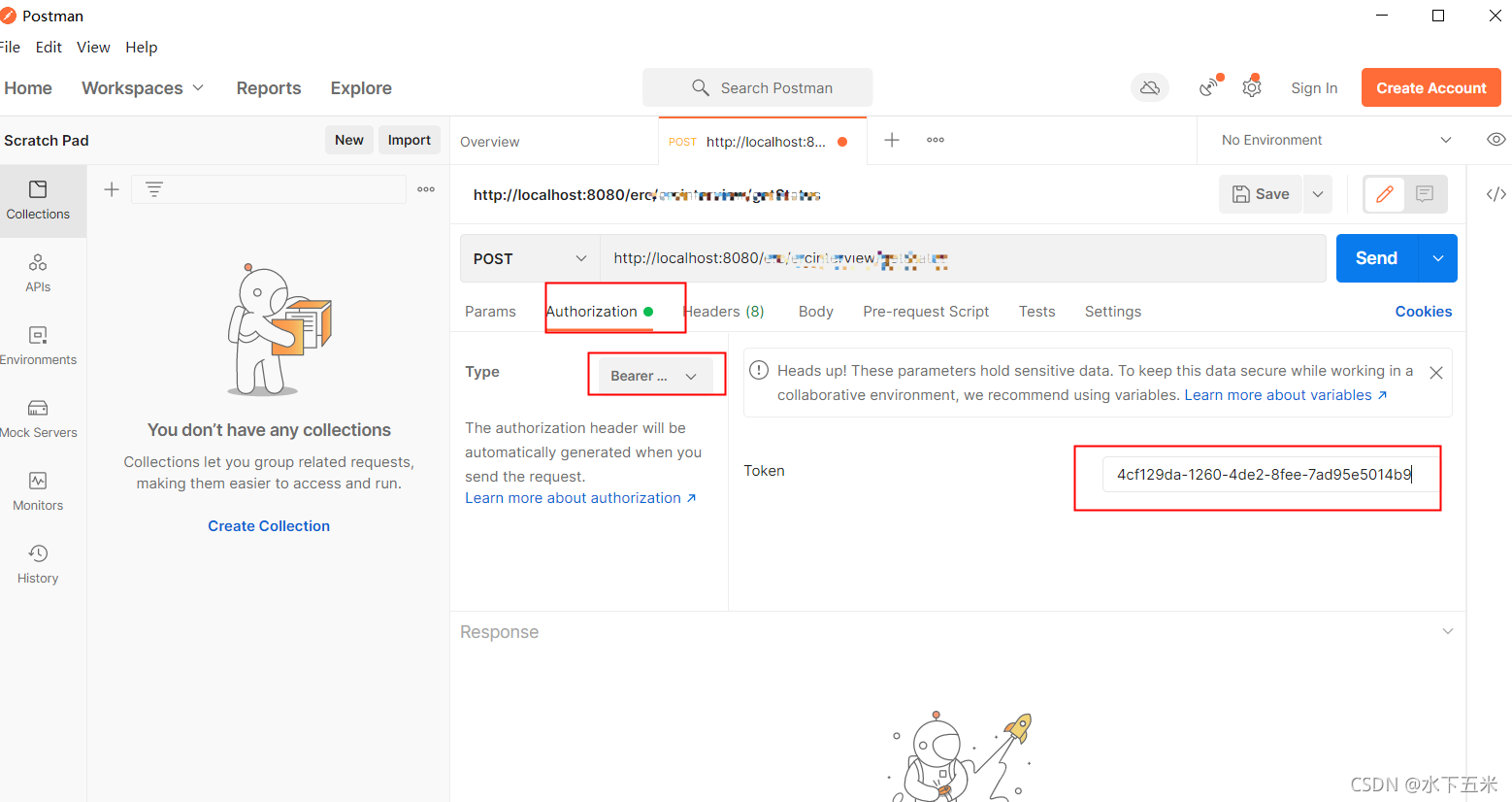The height and width of the screenshot is (802, 1512).
Task: Dismiss the Heads up warning banner
Action: 1436,373
